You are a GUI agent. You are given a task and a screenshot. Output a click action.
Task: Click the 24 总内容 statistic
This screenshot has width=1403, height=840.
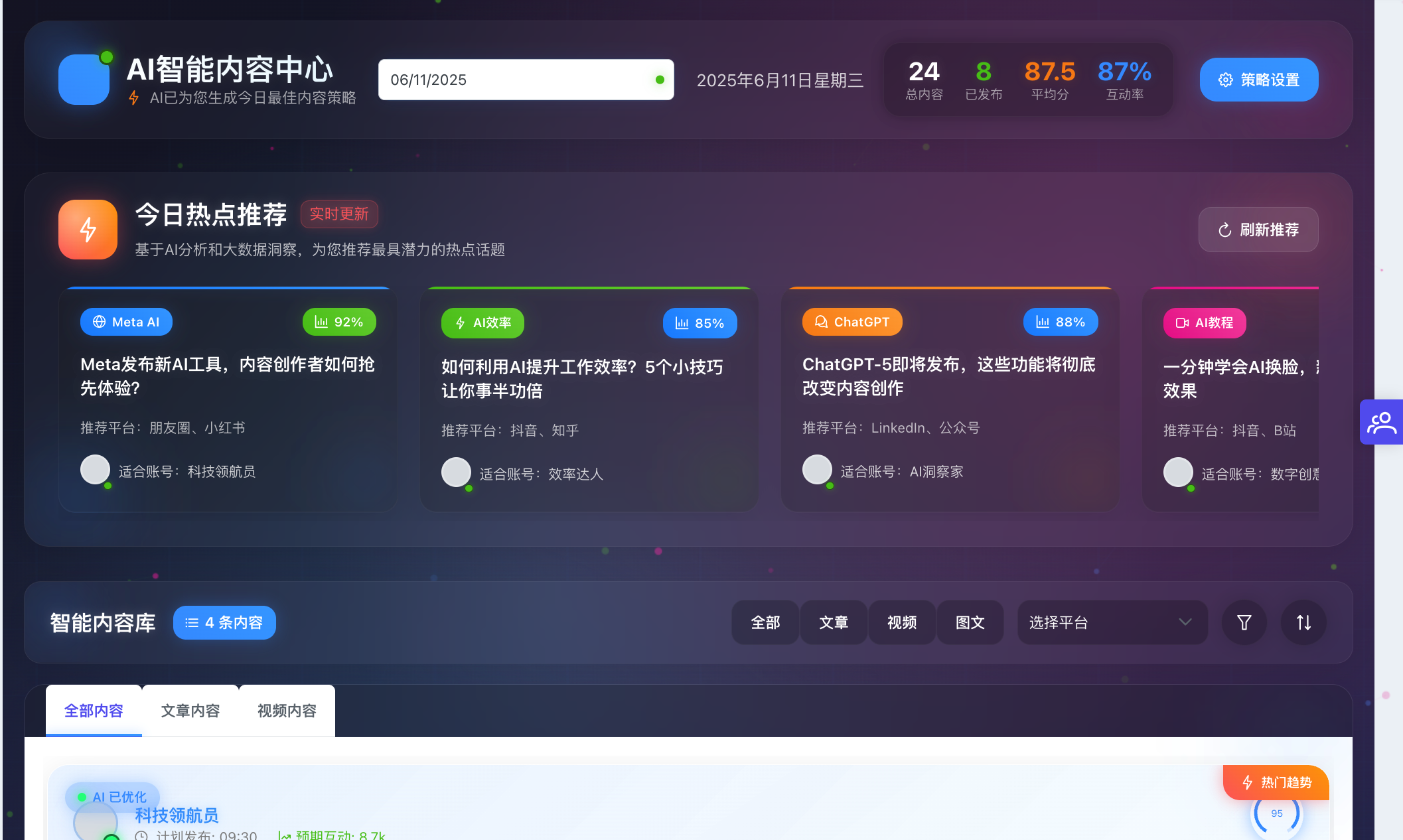924,80
